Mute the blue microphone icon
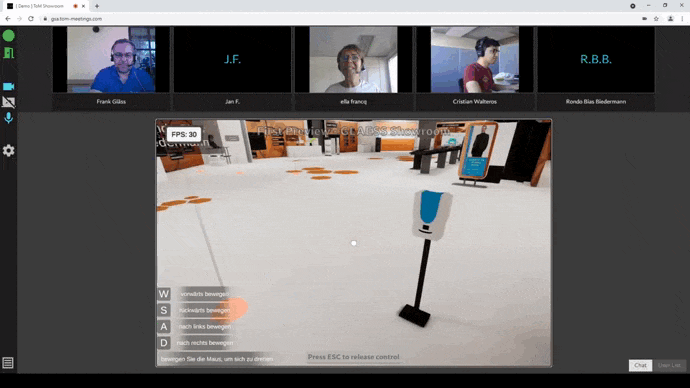 coord(8,118)
